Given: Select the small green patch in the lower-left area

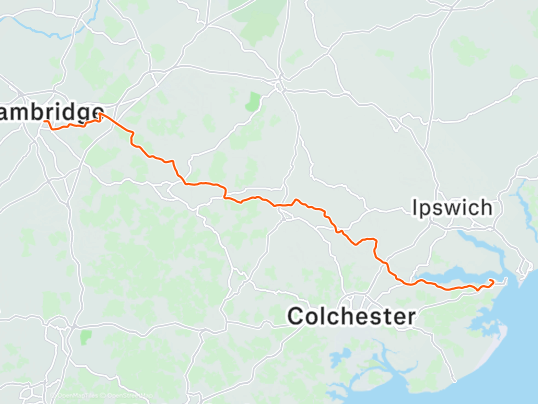Looking at the screenshot, I should [86, 337].
